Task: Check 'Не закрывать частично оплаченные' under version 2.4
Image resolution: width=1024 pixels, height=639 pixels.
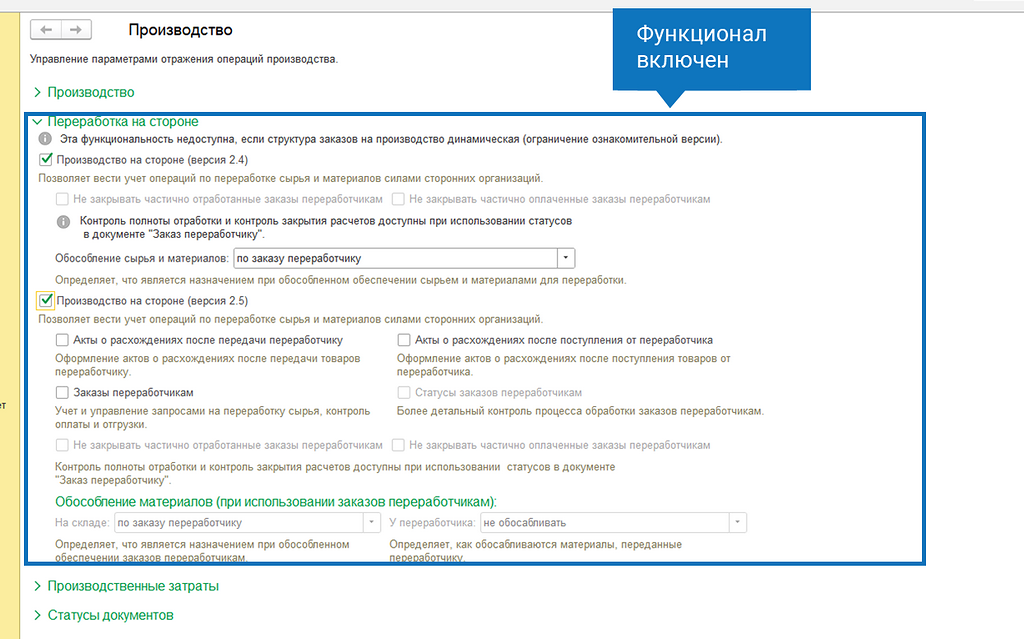Action: [398, 199]
